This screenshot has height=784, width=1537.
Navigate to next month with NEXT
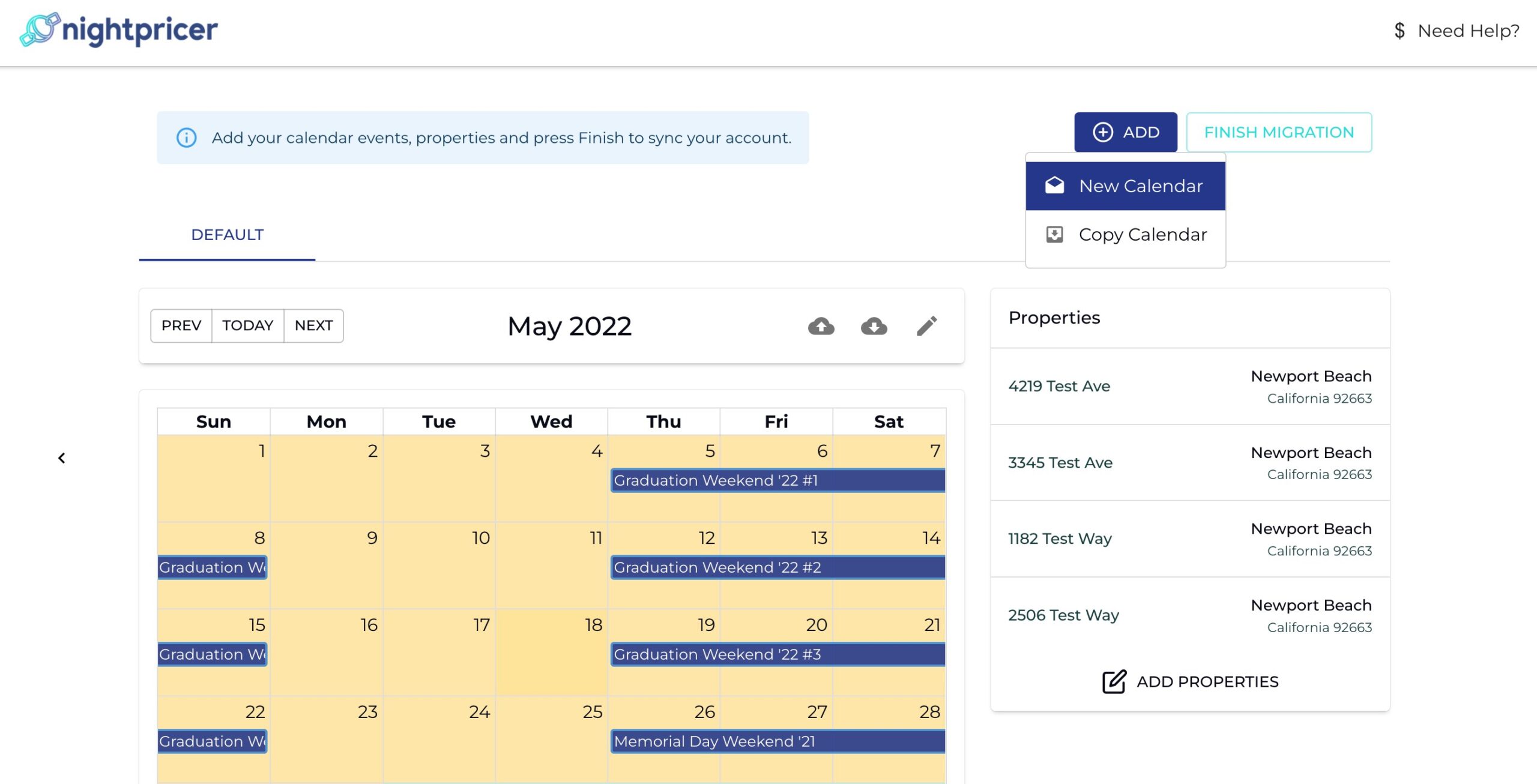313,325
